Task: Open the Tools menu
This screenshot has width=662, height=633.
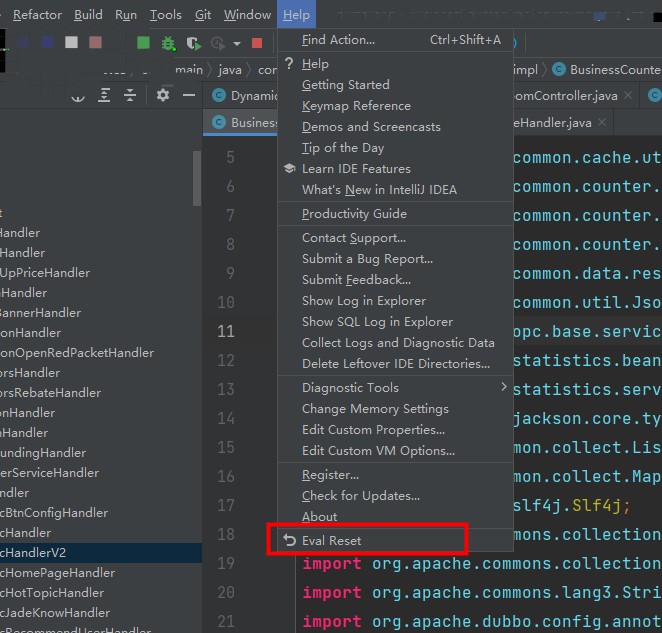Action: pos(166,15)
